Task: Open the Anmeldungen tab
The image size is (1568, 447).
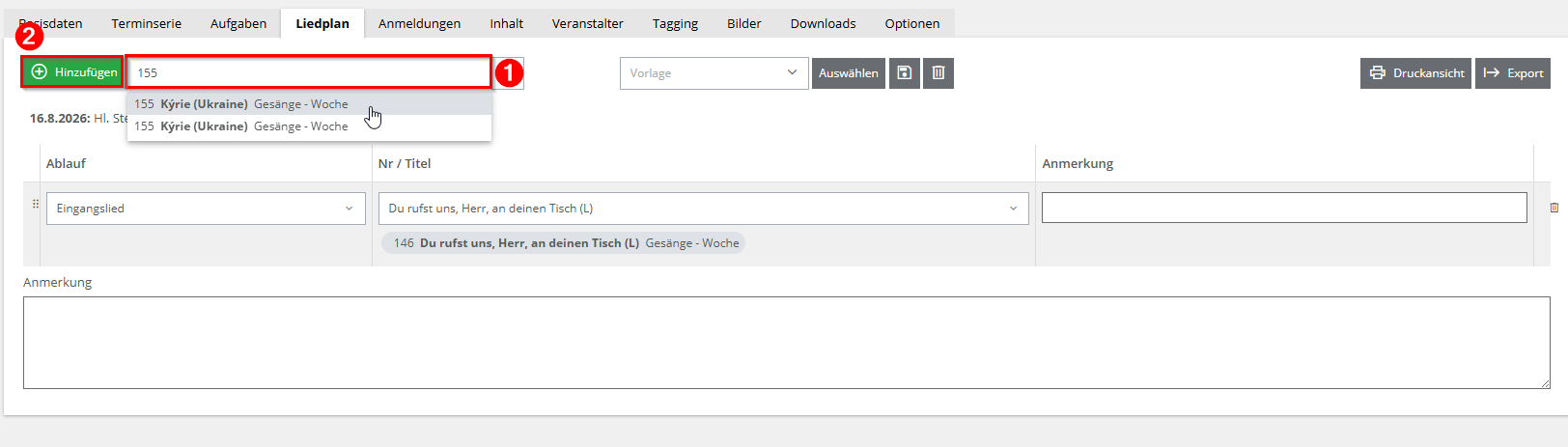Action: [419, 23]
